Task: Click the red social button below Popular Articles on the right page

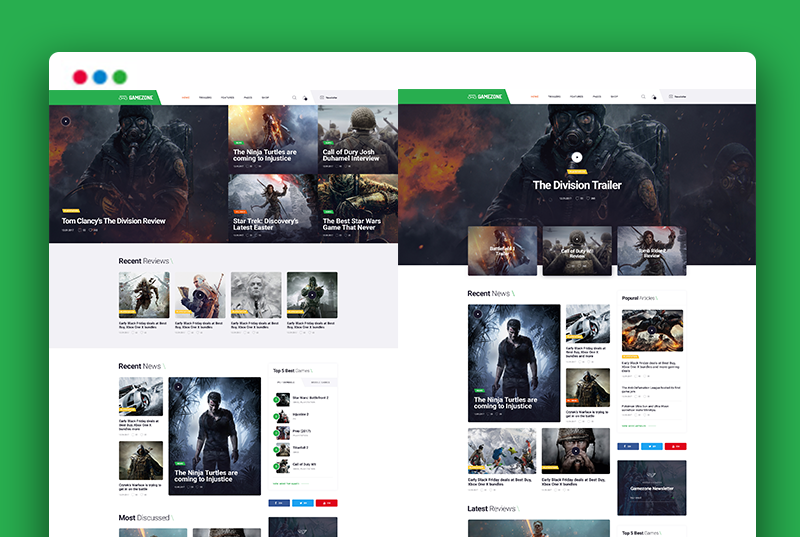Action: click(676, 446)
